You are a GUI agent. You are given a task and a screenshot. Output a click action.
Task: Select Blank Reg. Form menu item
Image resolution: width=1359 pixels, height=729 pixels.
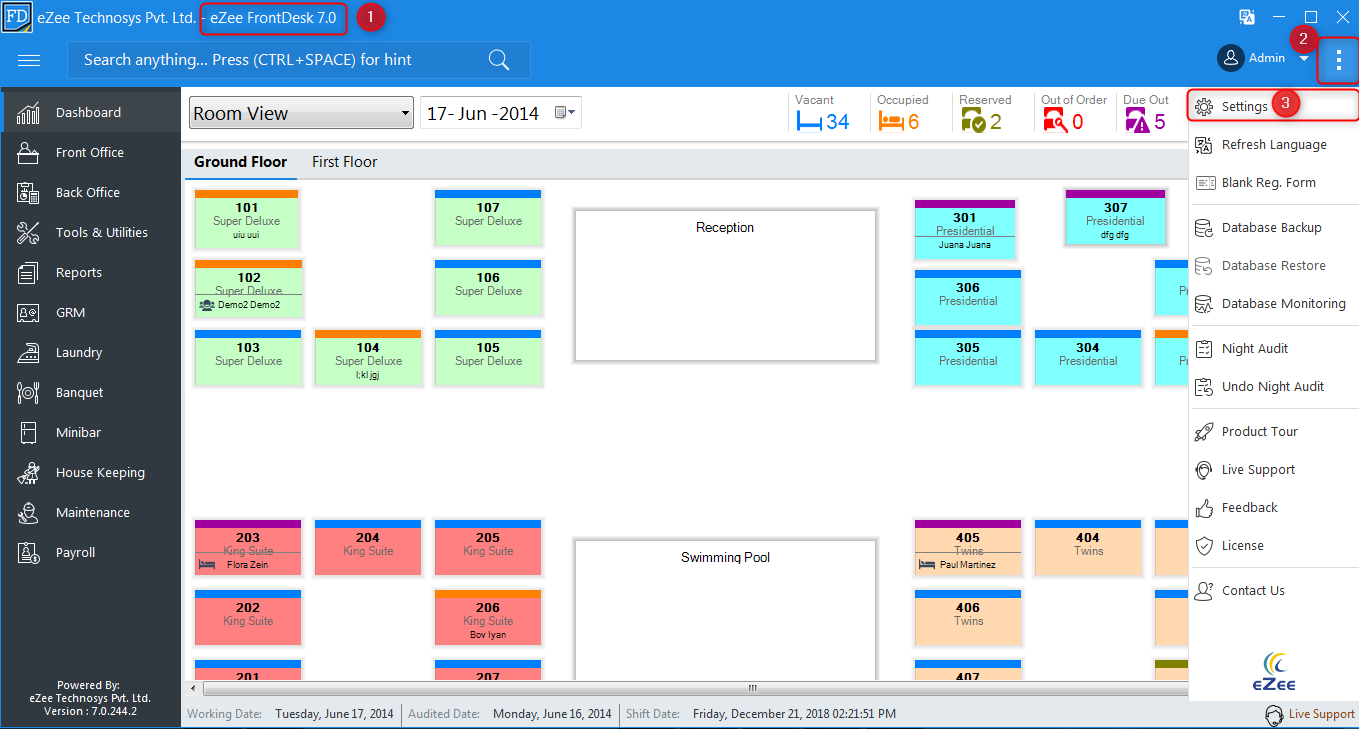(1274, 183)
